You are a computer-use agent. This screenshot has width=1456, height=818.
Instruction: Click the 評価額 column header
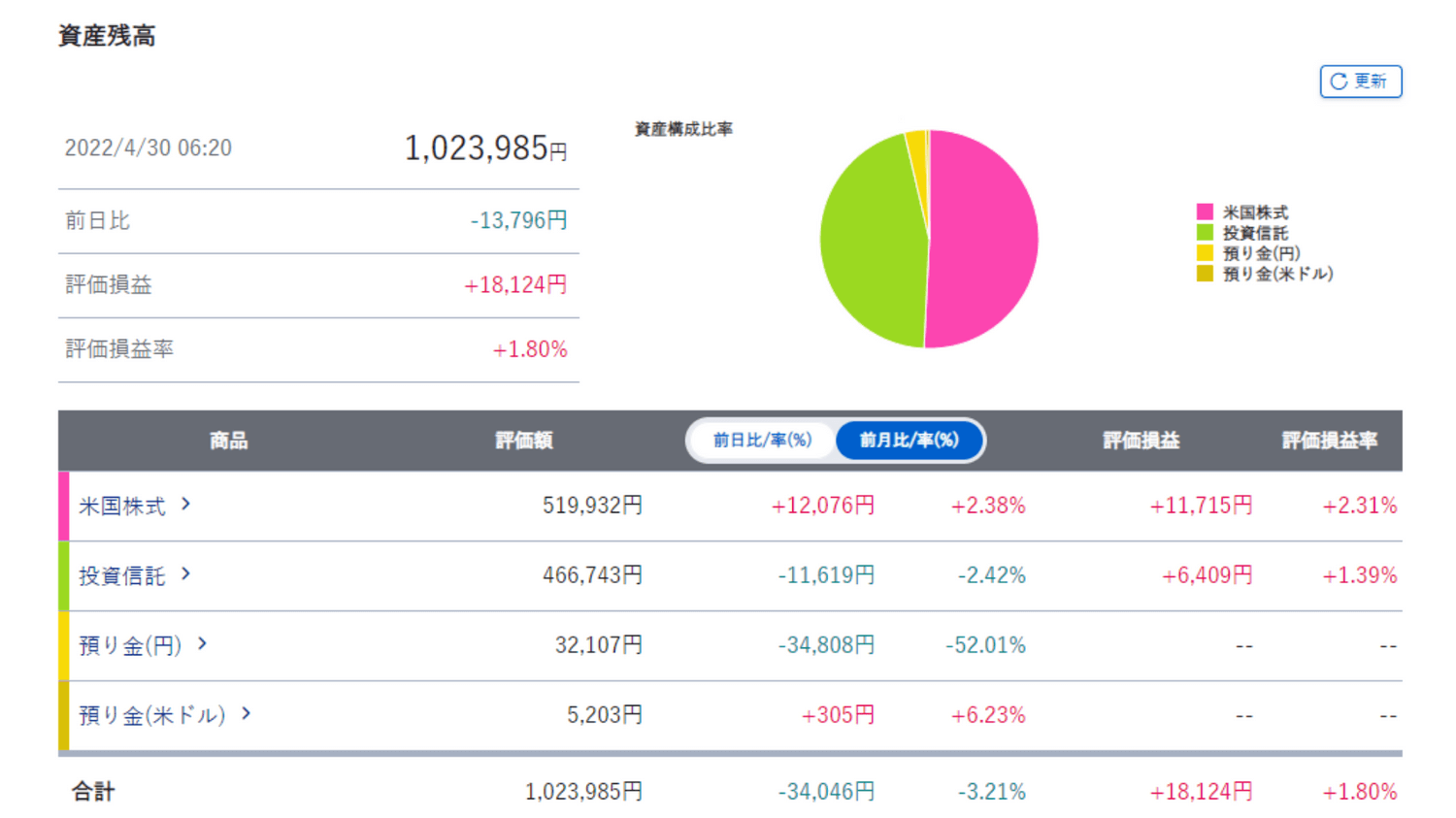pyautogui.click(x=524, y=441)
